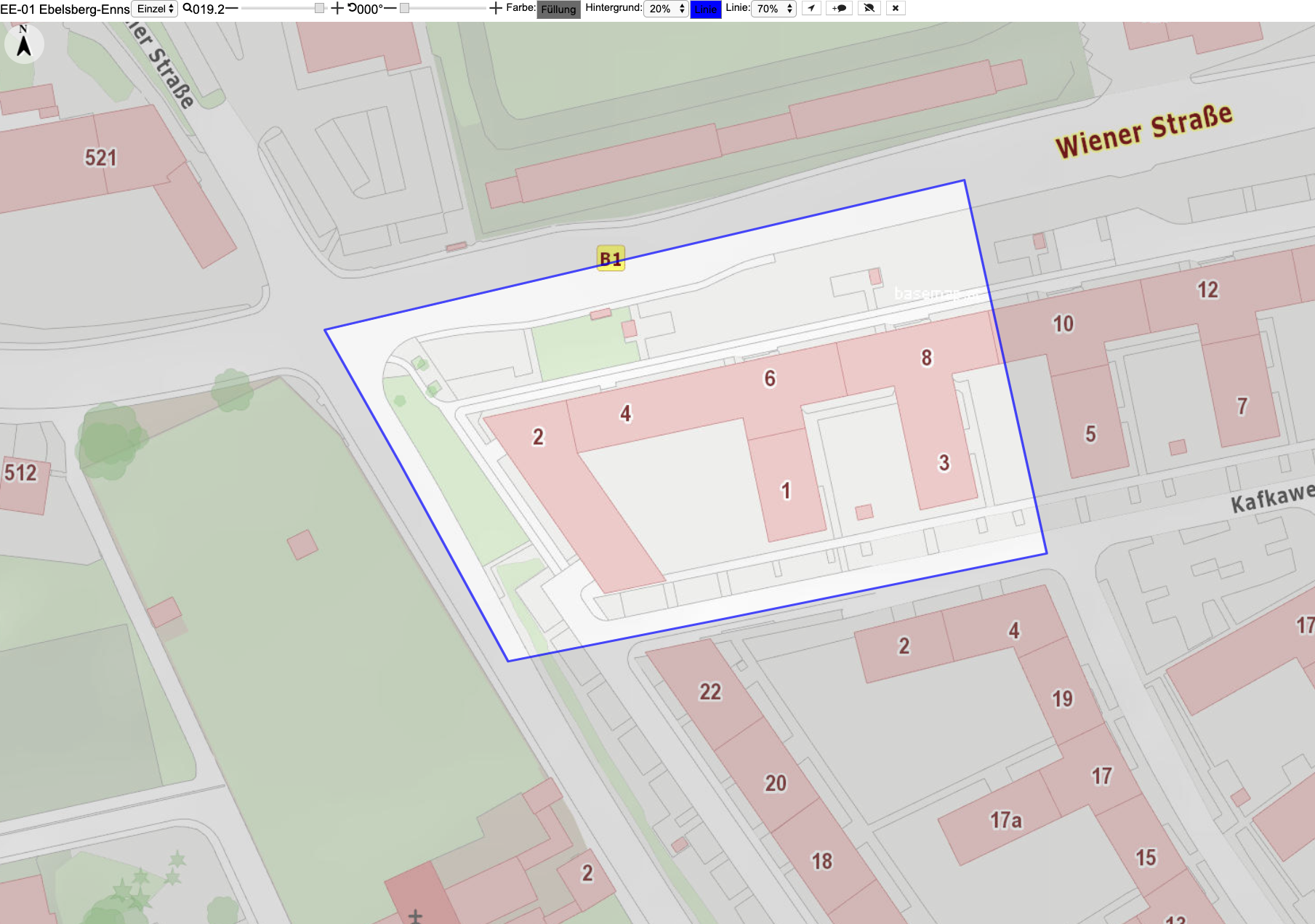This screenshot has width=1315, height=924.
Task: Click the rotation slider handle
Action: 405,8
